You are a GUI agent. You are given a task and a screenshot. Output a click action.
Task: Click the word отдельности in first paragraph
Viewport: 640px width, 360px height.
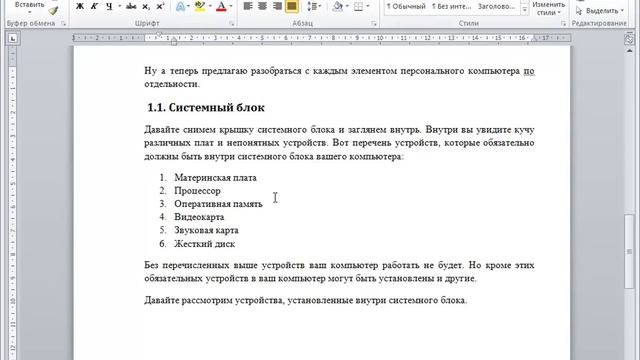click(x=171, y=84)
